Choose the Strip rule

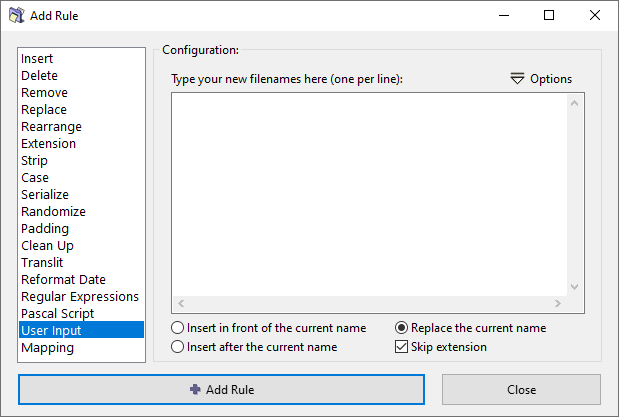pos(81,160)
